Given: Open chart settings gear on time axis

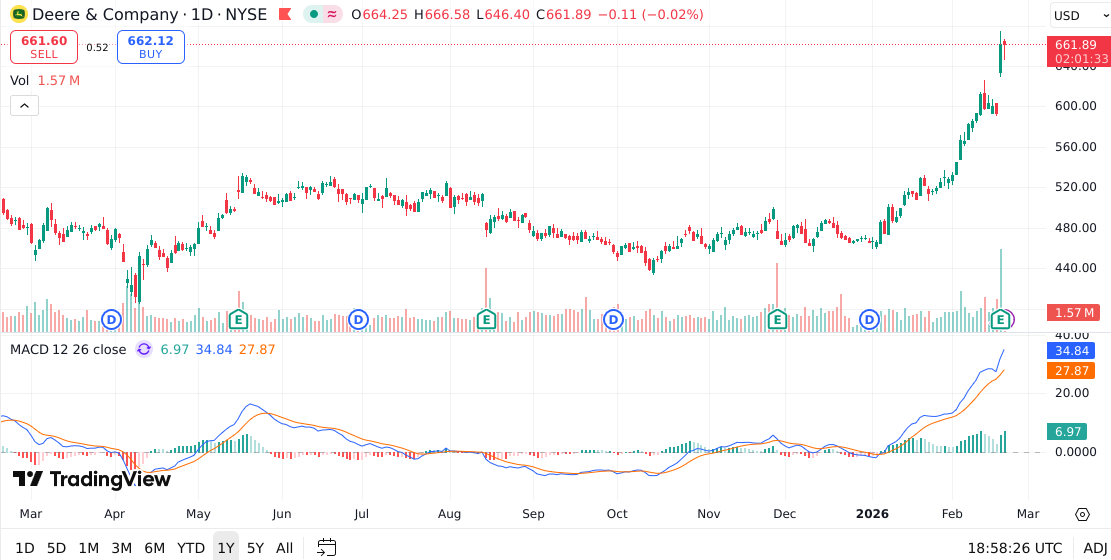Looking at the screenshot, I should point(1082,514).
